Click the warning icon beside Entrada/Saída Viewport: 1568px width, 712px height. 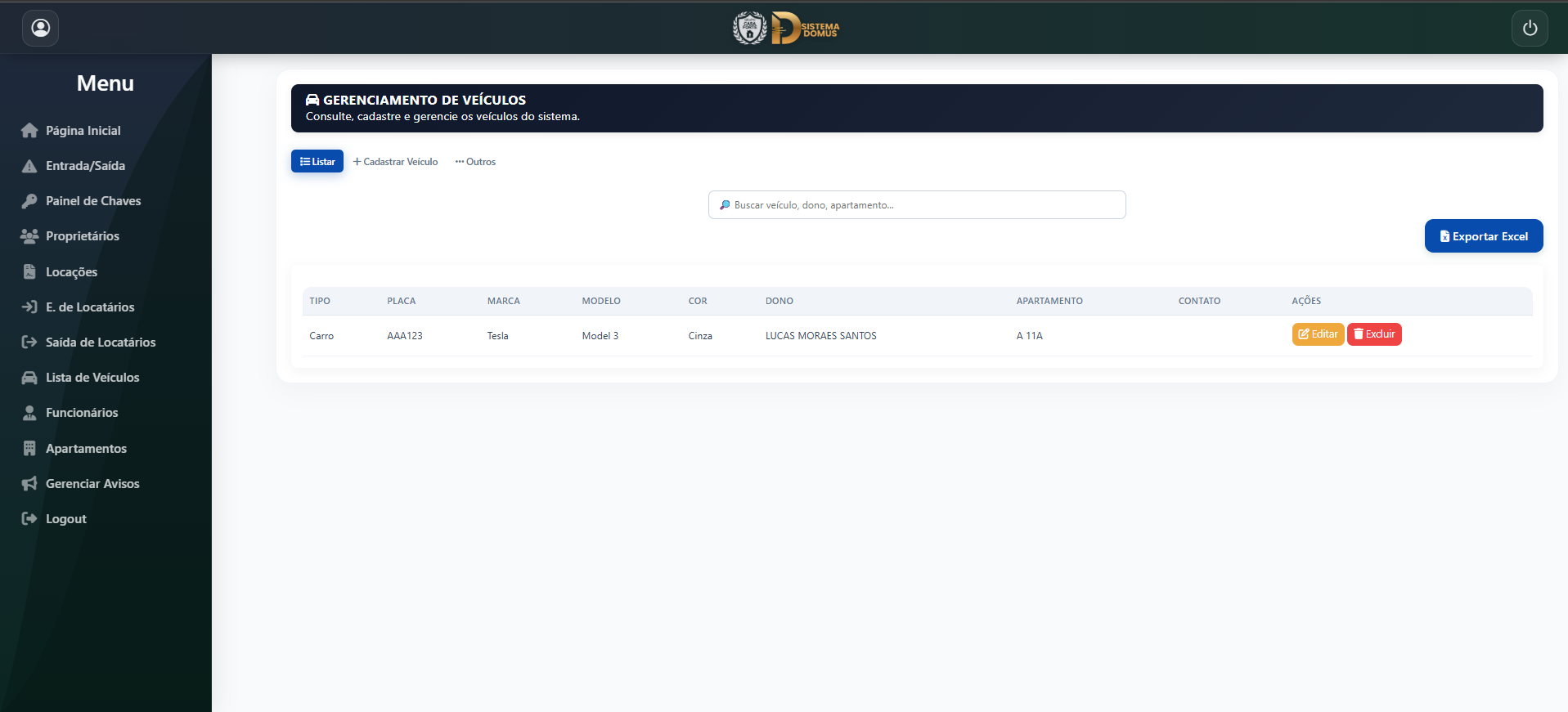pyautogui.click(x=29, y=166)
